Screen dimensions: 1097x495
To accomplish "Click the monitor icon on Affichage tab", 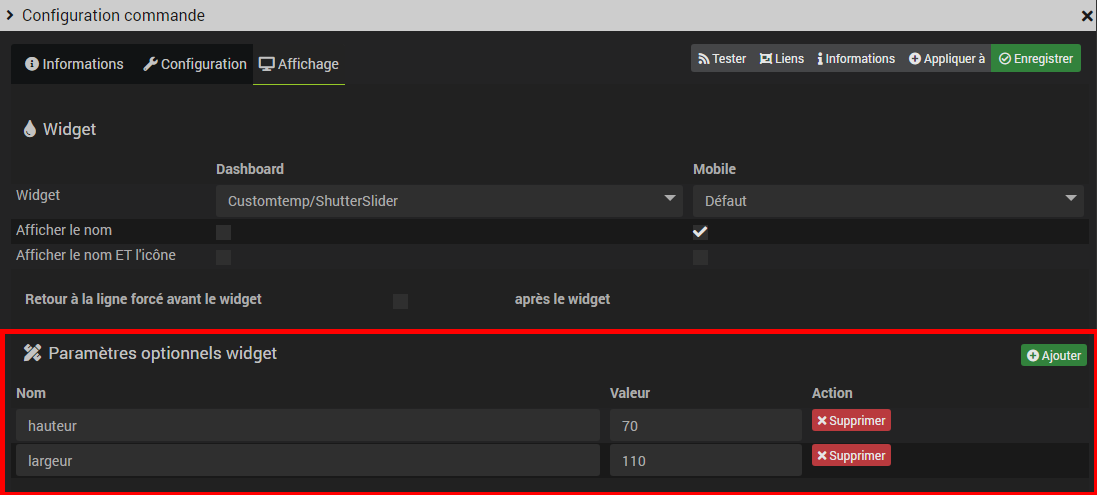I will click(x=266, y=64).
